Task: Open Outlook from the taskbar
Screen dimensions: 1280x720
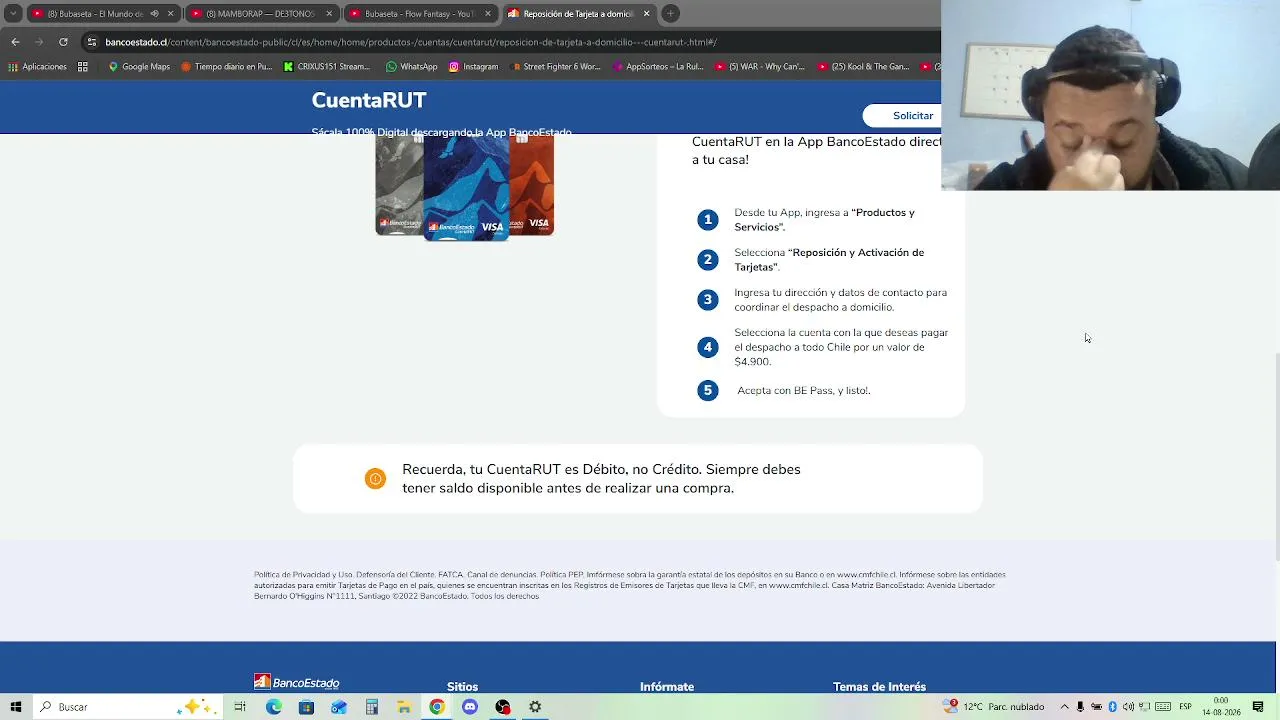Action: point(339,707)
